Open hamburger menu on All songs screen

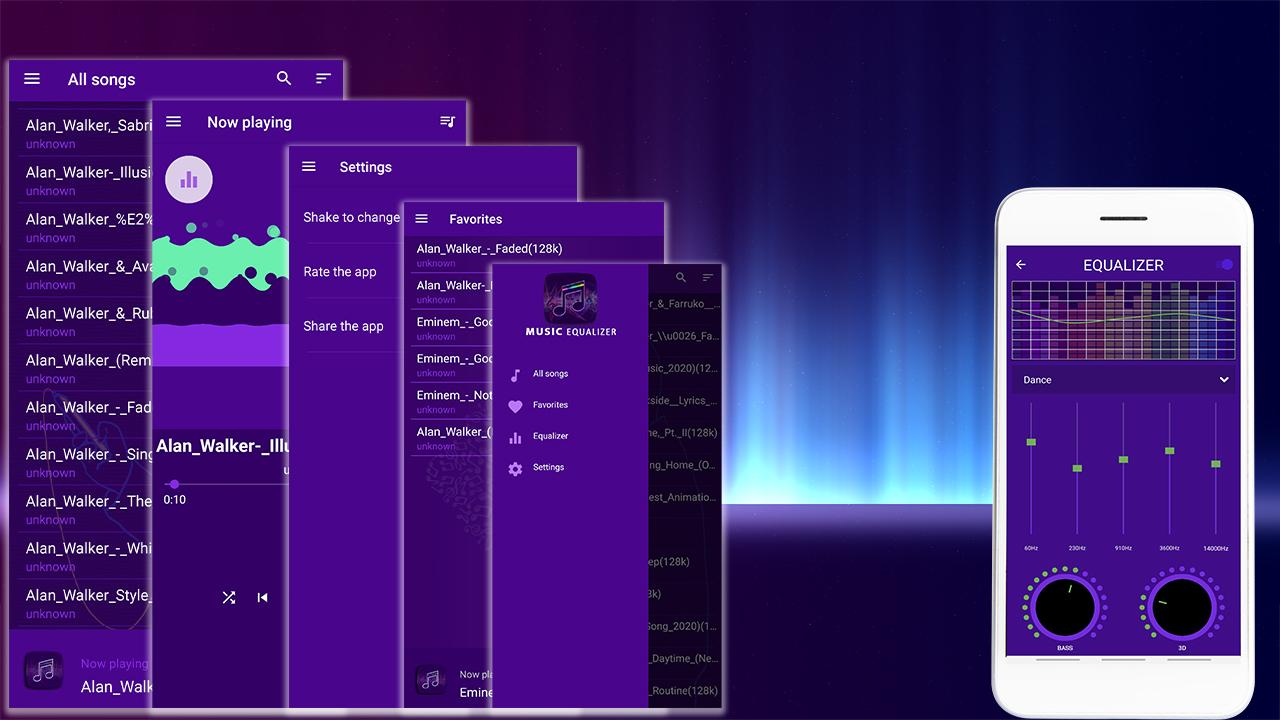tap(32, 78)
